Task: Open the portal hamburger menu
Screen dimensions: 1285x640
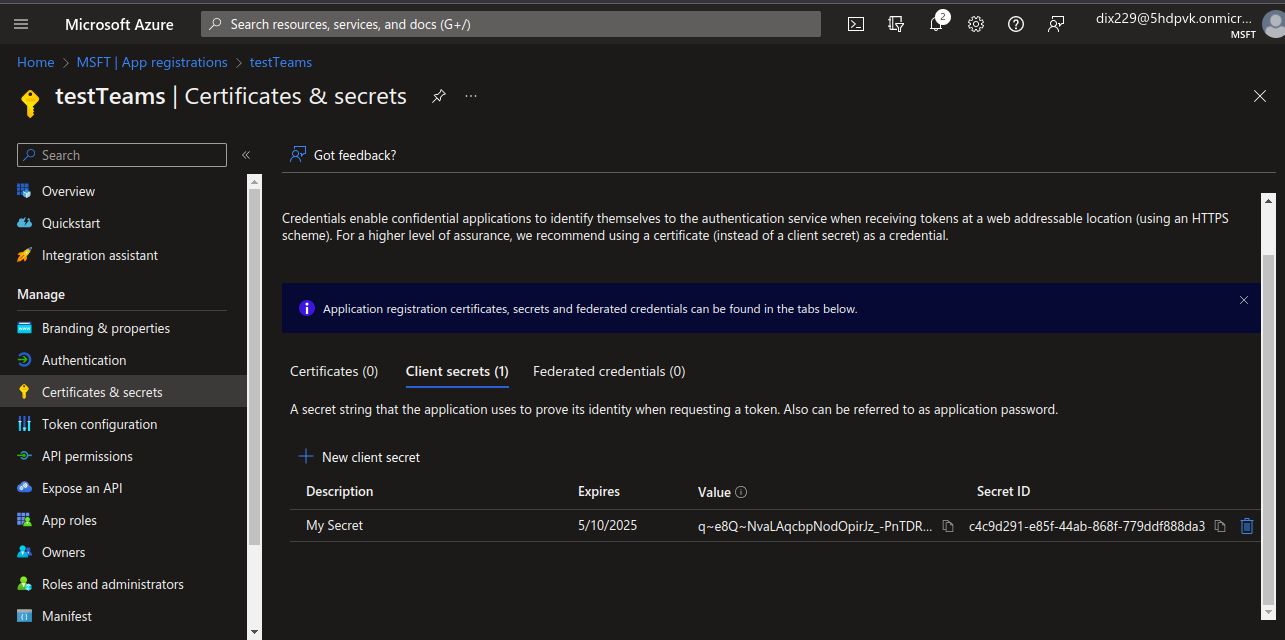Action: tap(21, 24)
